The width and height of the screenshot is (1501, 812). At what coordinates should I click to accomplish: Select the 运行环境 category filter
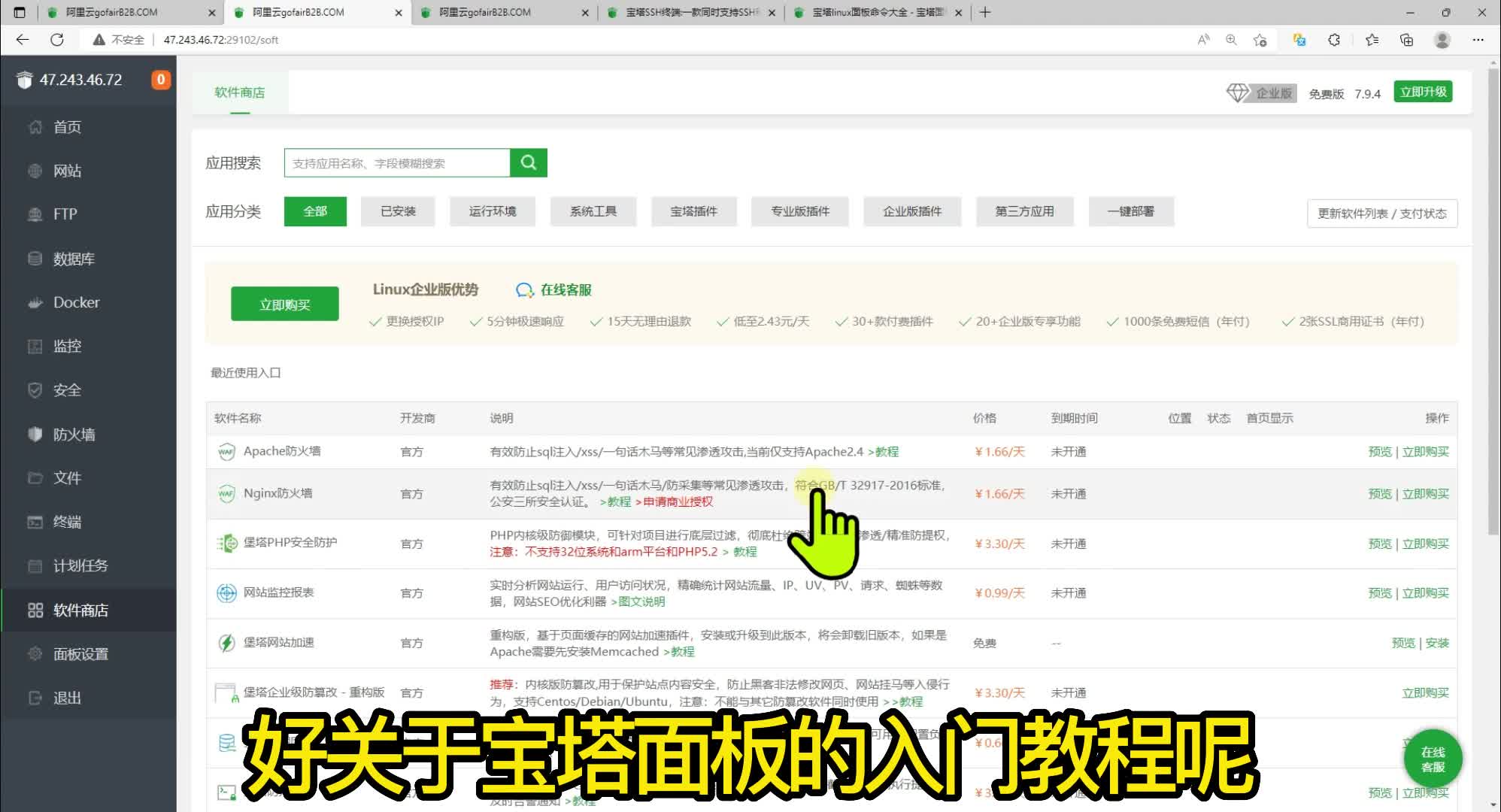[493, 211]
